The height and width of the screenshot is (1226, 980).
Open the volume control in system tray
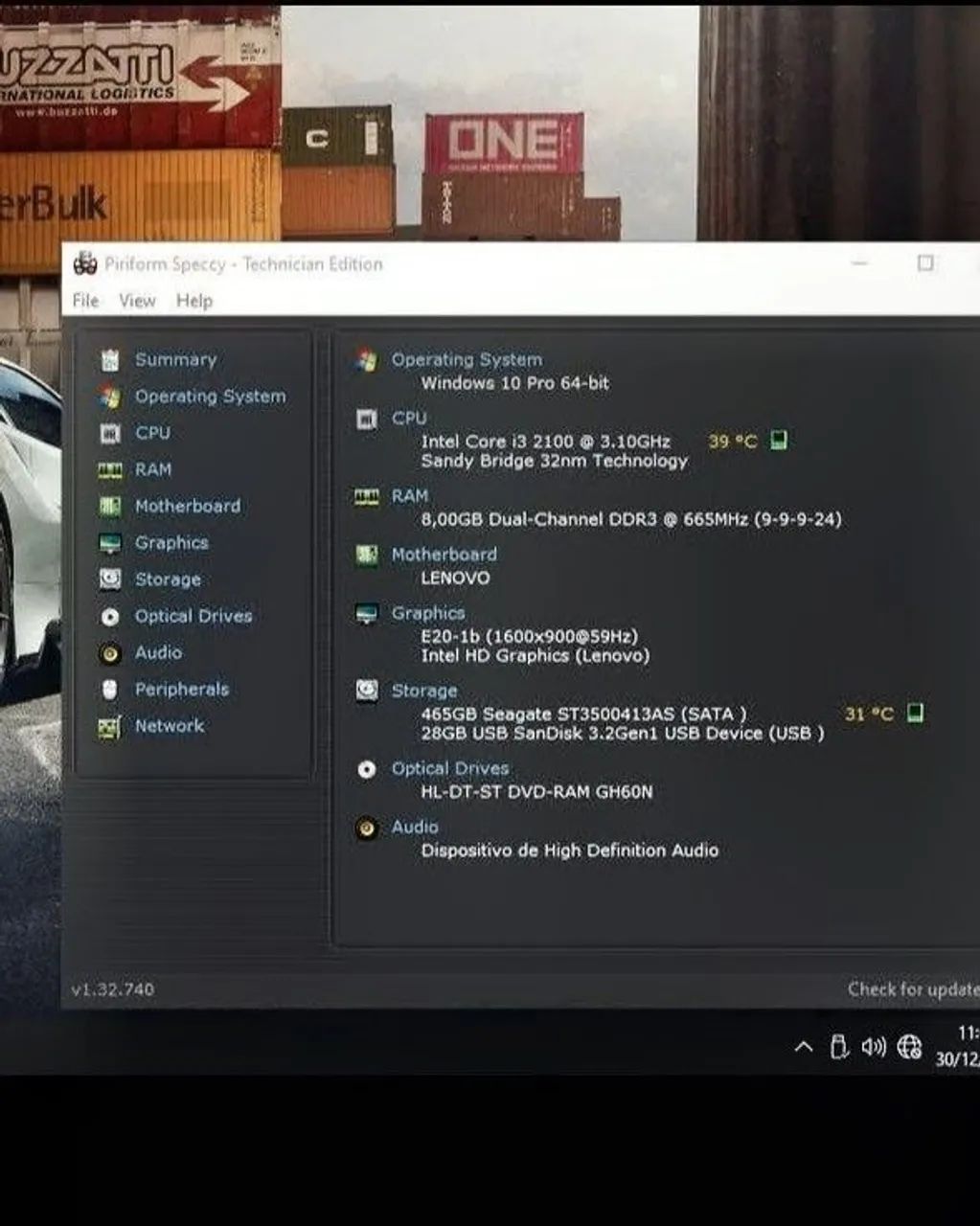874,1047
